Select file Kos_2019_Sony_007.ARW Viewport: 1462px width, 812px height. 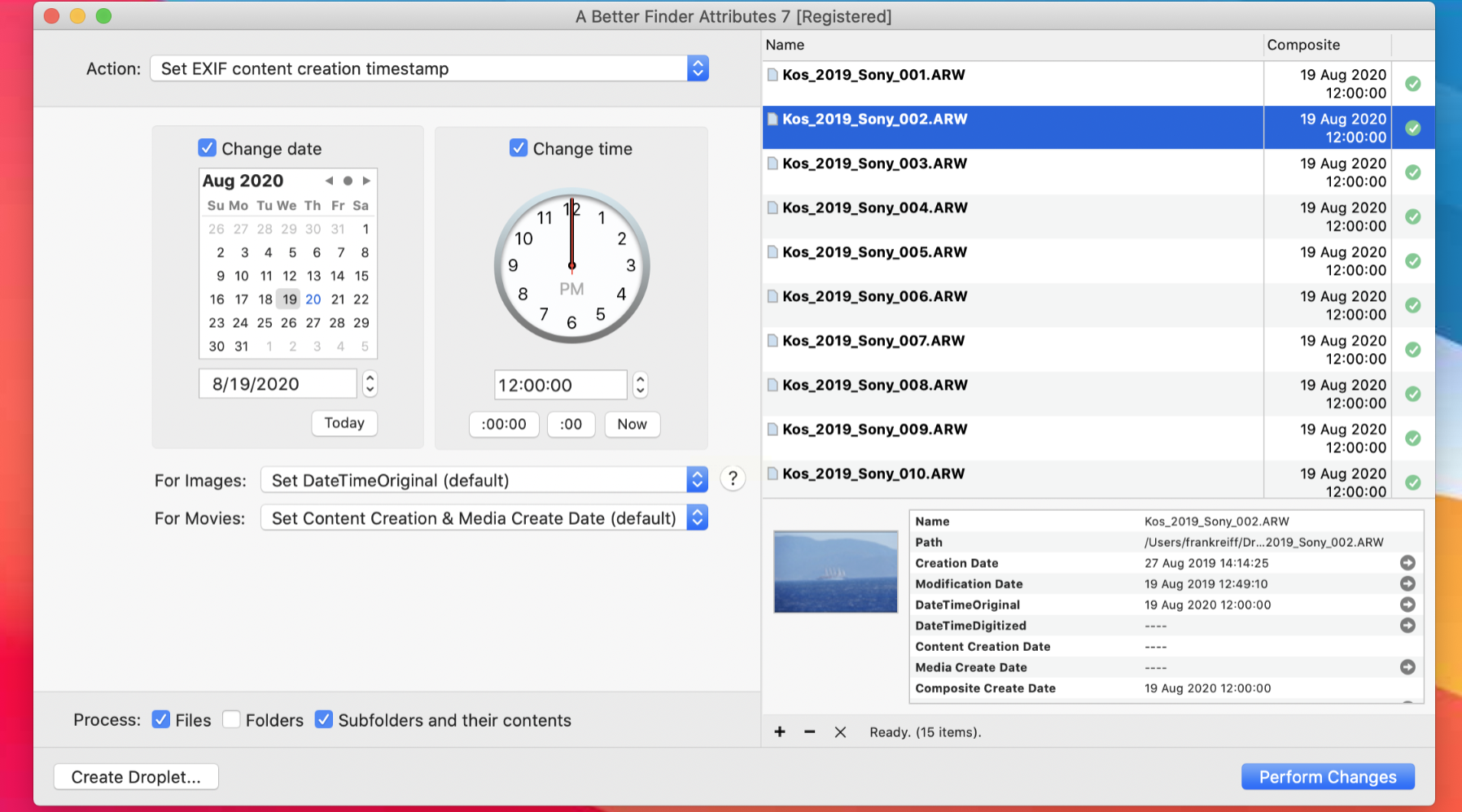coord(1099,350)
